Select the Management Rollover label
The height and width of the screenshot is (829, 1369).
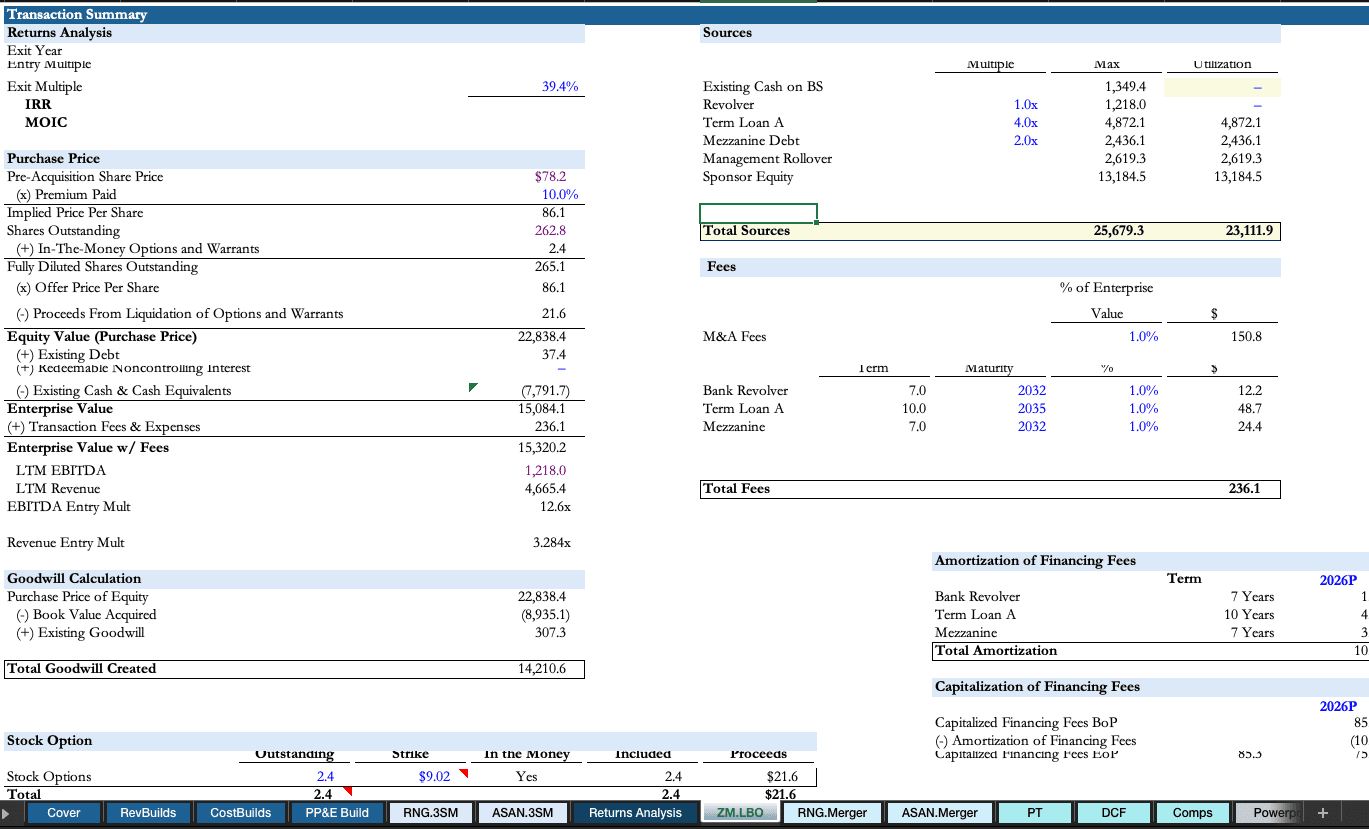767,159
